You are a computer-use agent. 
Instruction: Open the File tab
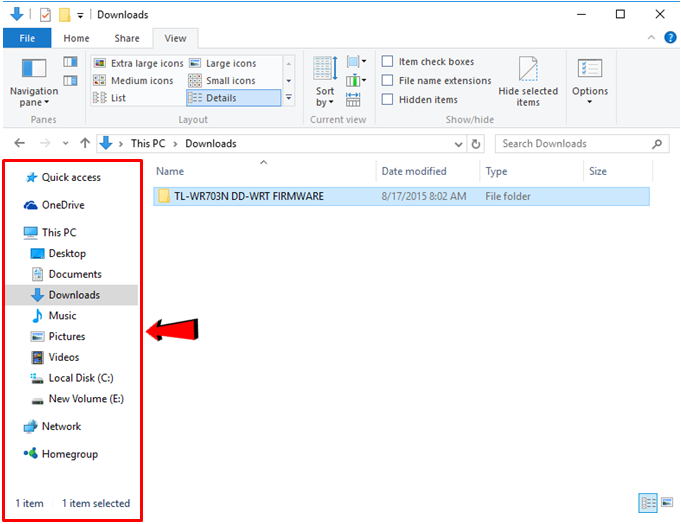(27, 38)
